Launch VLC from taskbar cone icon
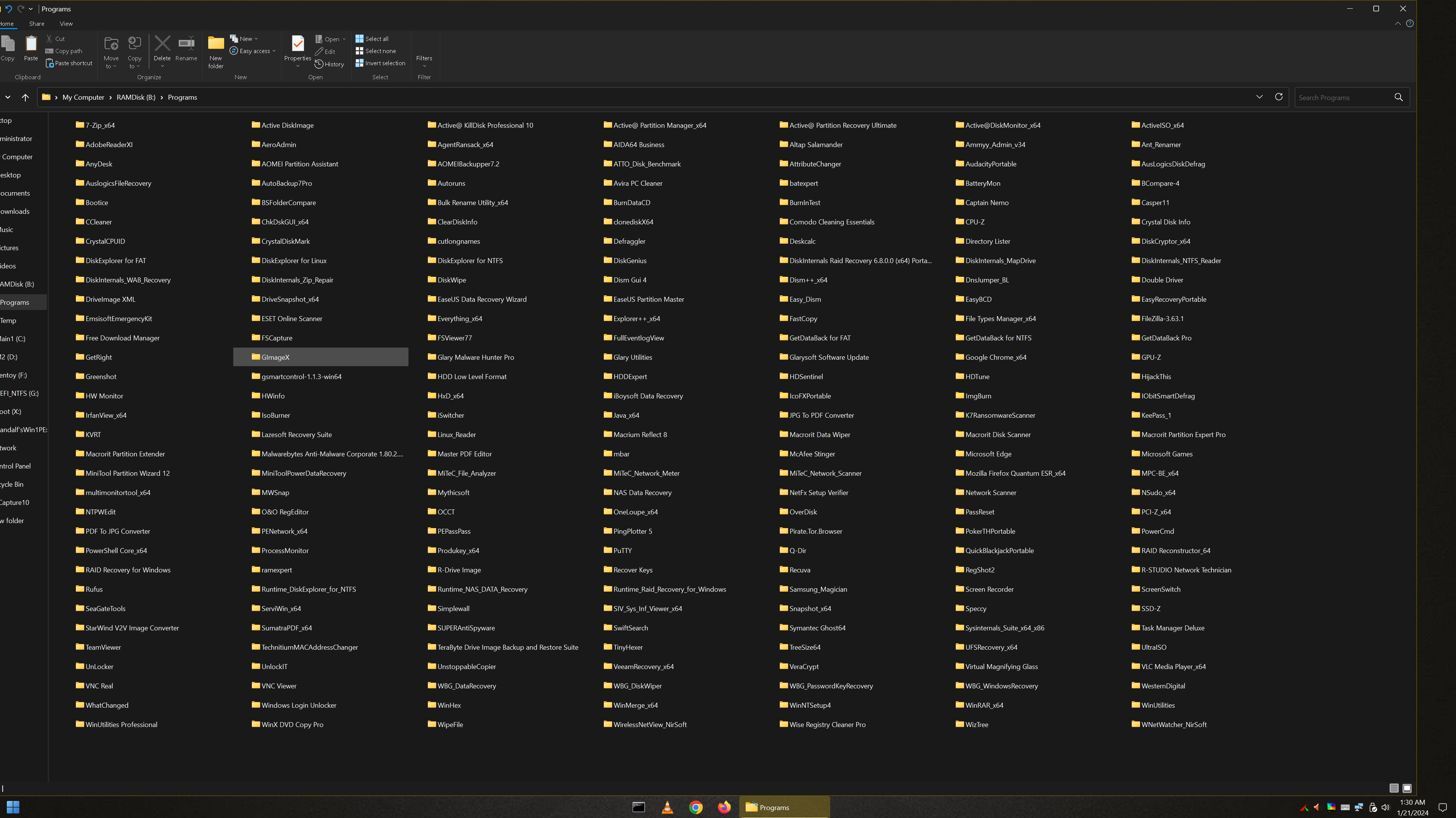Screen dimensions: 1456x818 point(667,807)
